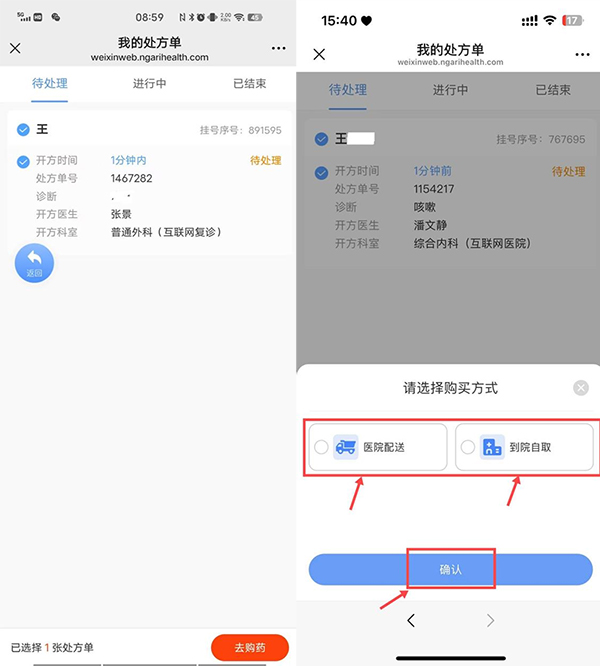Image resolution: width=600 pixels, height=666 pixels.
Task: Select the 到院自取 radio button
Action: 468,447
